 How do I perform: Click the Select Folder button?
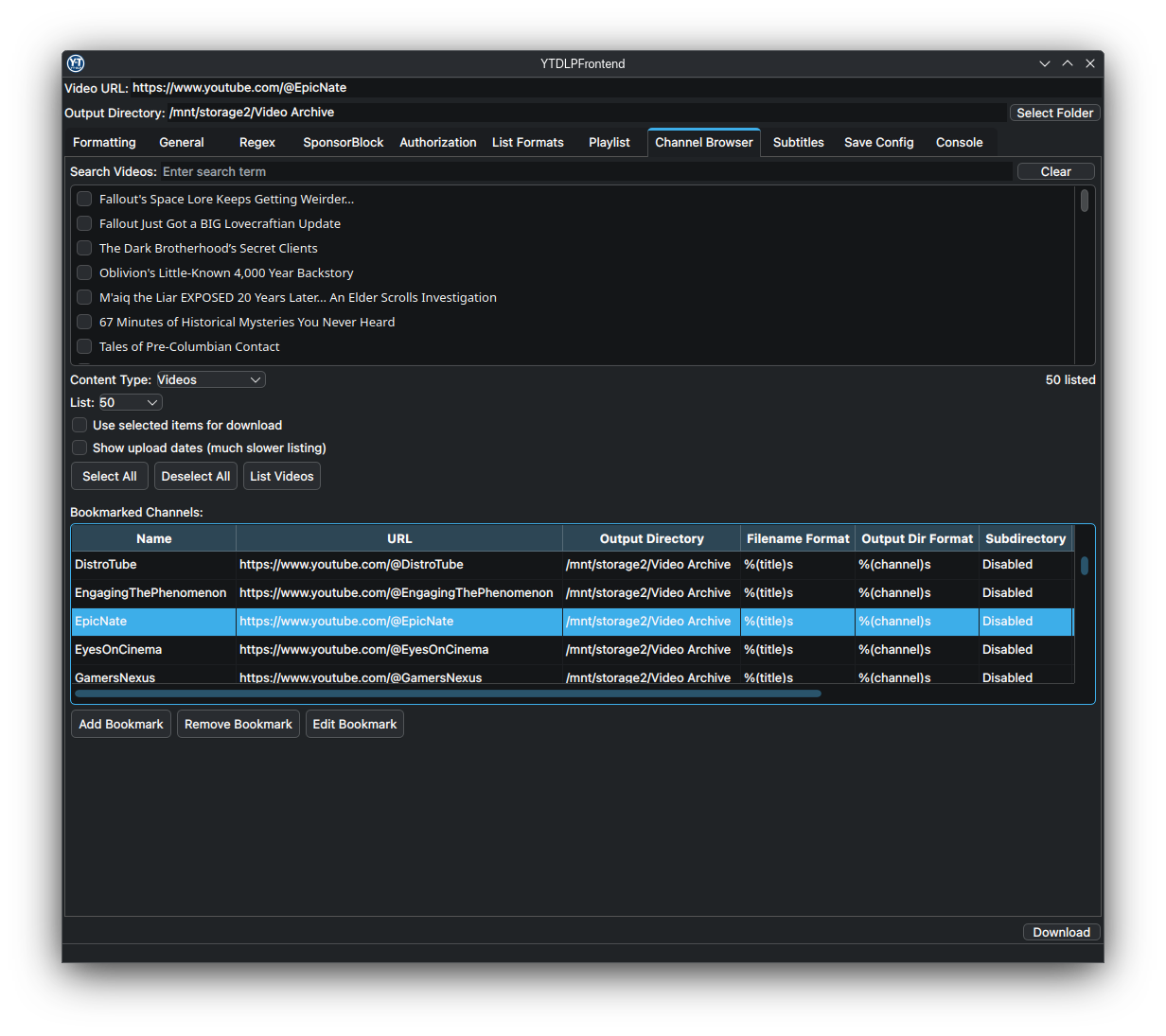click(1055, 113)
